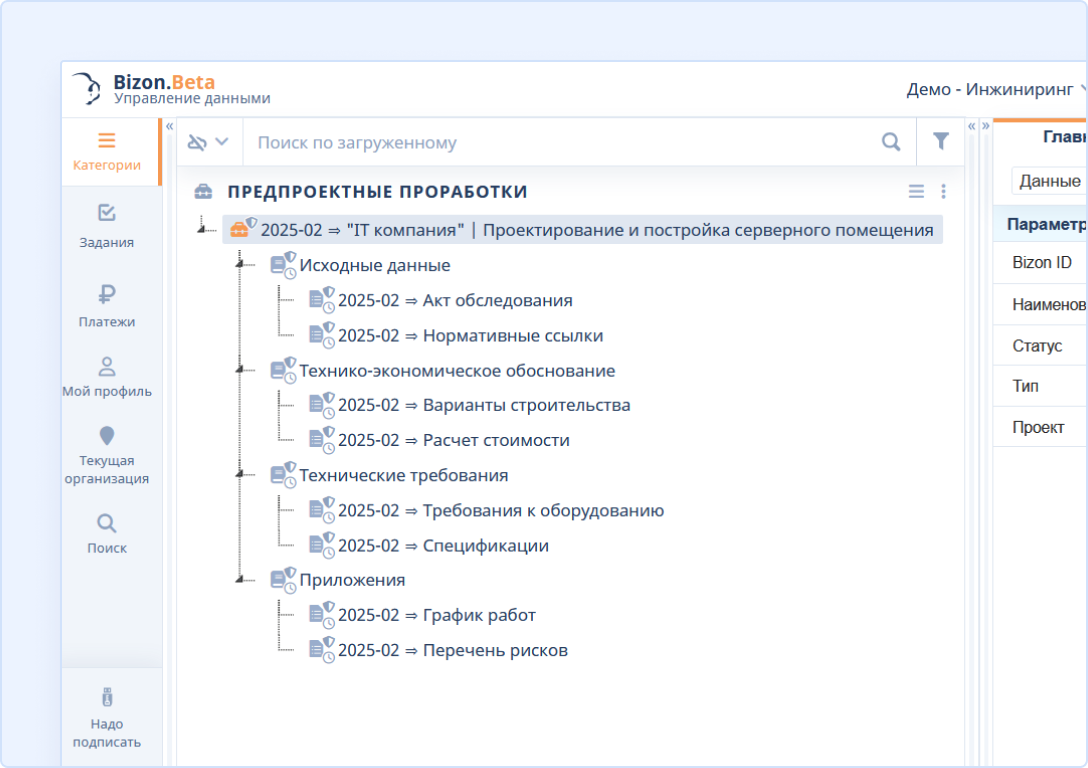Go to Мой профиль page
This screenshot has height=768, width=1088.
pos(107,377)
